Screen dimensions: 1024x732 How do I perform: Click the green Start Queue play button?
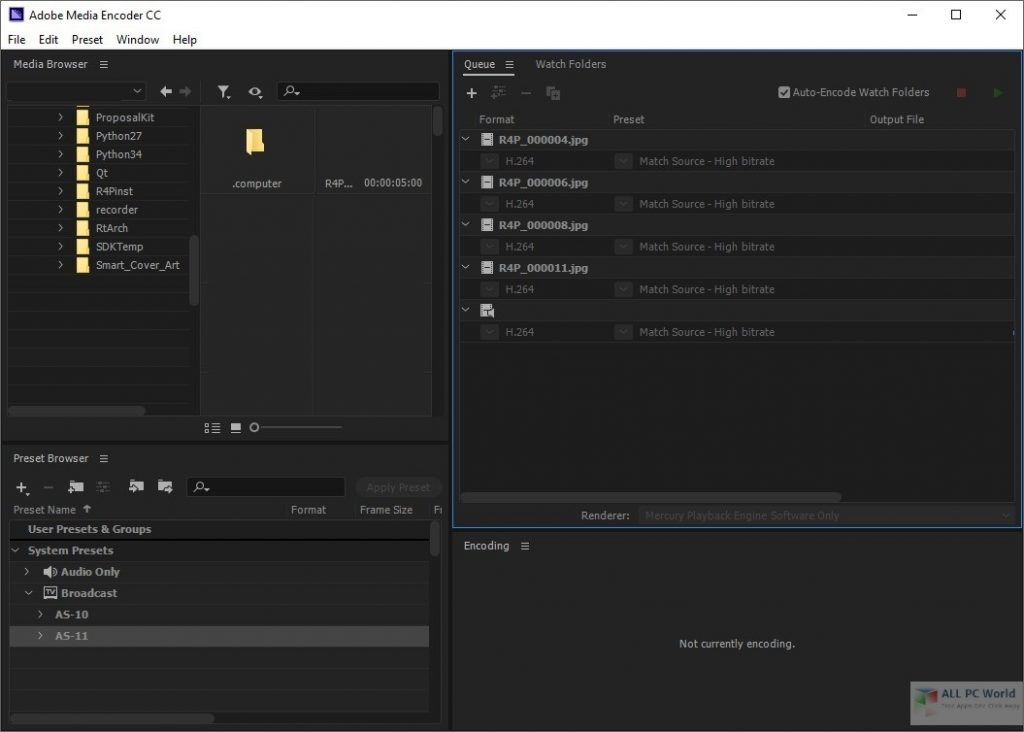[997, 93]
